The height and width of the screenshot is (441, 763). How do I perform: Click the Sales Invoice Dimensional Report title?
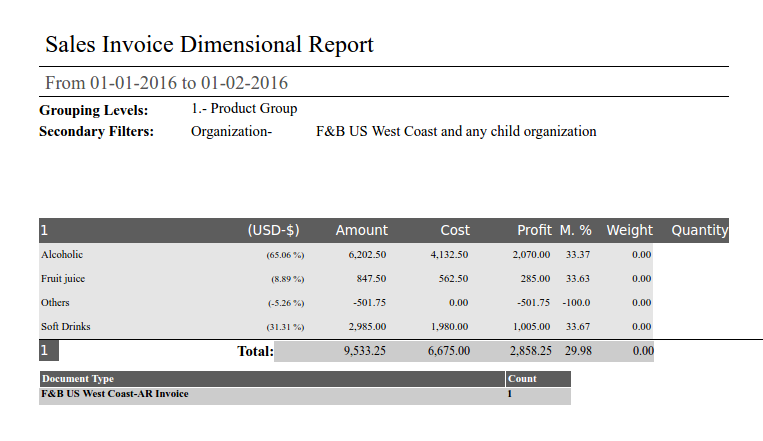(x=209, y=45)
